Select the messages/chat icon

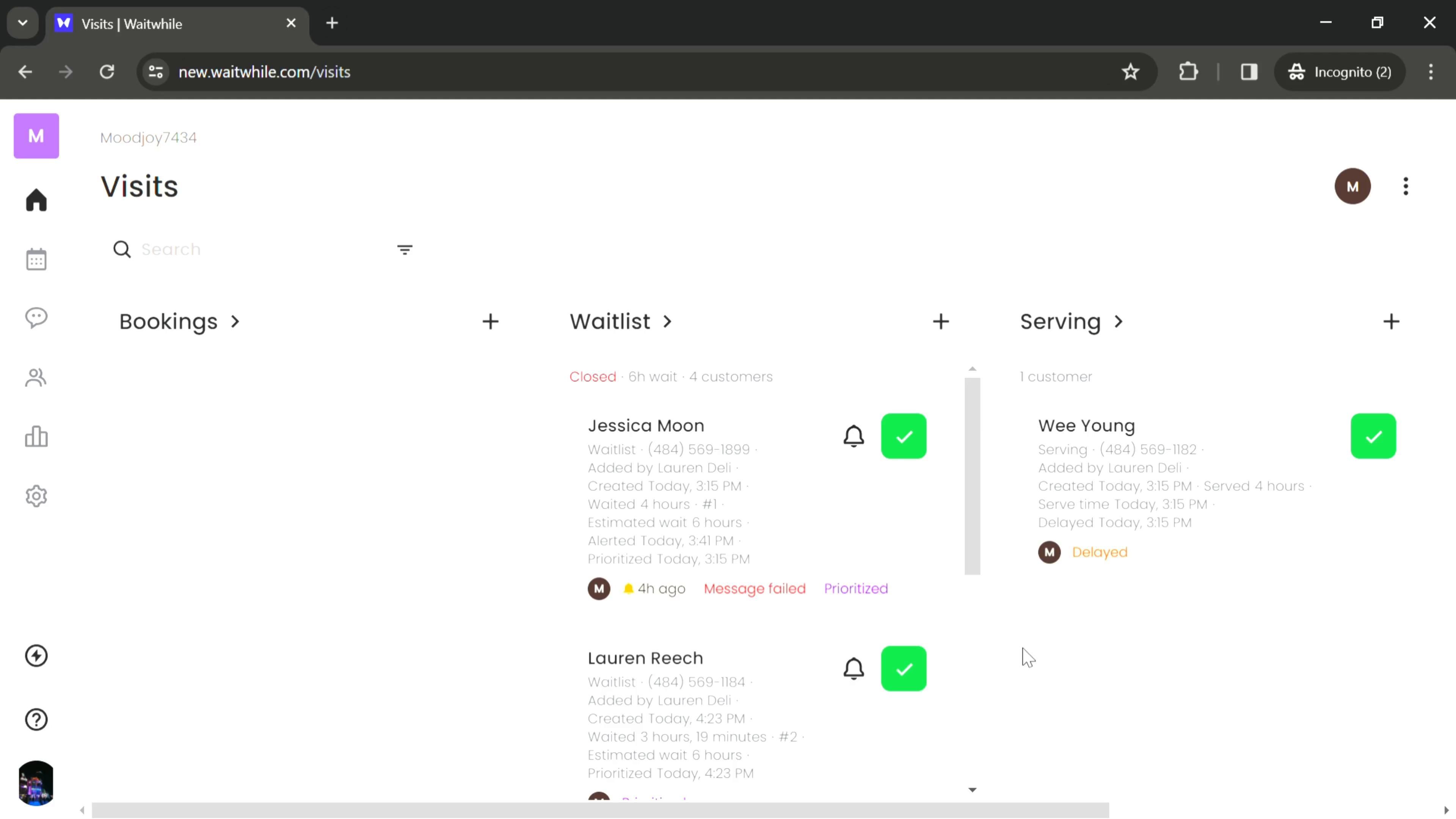pyautogui.click(x=36, y=318)
